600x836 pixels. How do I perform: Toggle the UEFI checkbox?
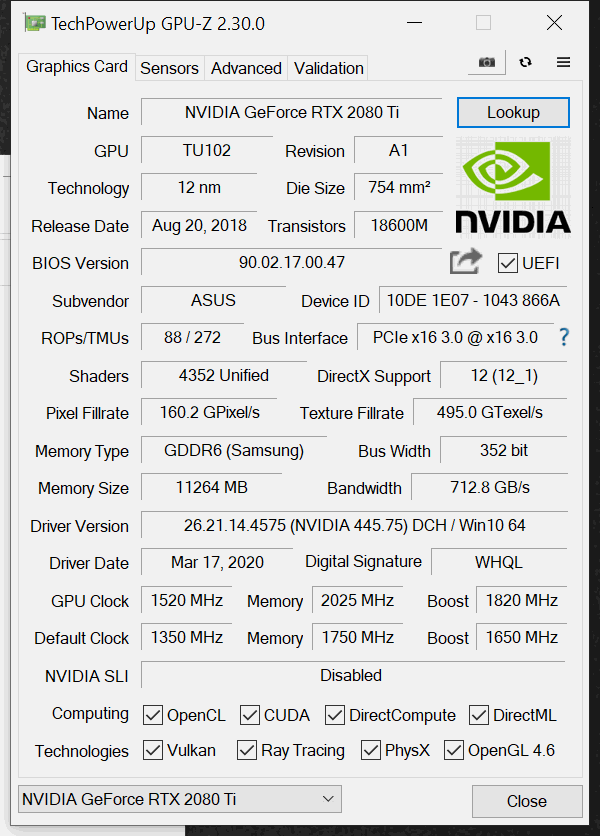[x=507, y=263]
